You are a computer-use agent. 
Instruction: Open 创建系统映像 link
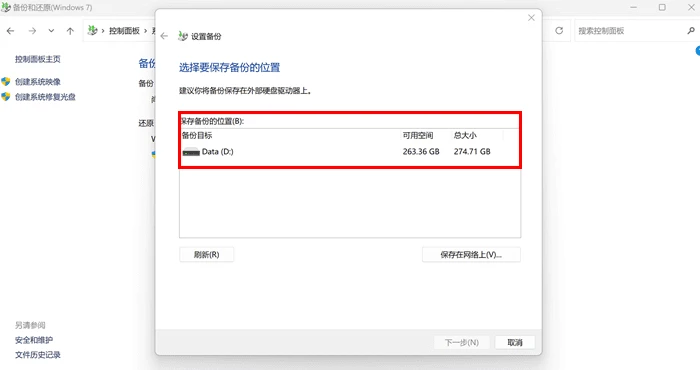pyautogui.click(x=38, y=82)
